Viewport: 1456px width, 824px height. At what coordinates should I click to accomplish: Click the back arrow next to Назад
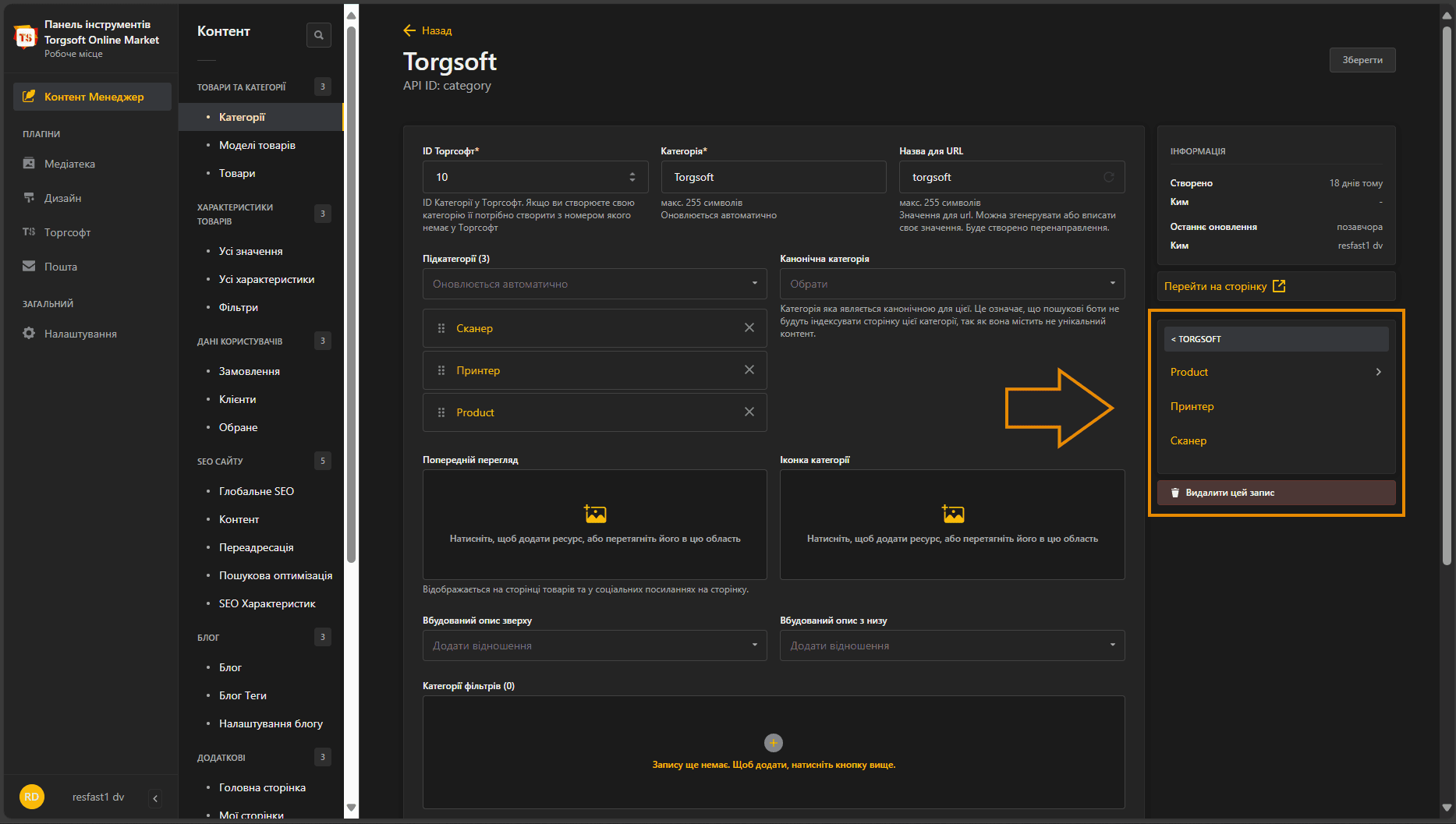[x=409, y=30]
